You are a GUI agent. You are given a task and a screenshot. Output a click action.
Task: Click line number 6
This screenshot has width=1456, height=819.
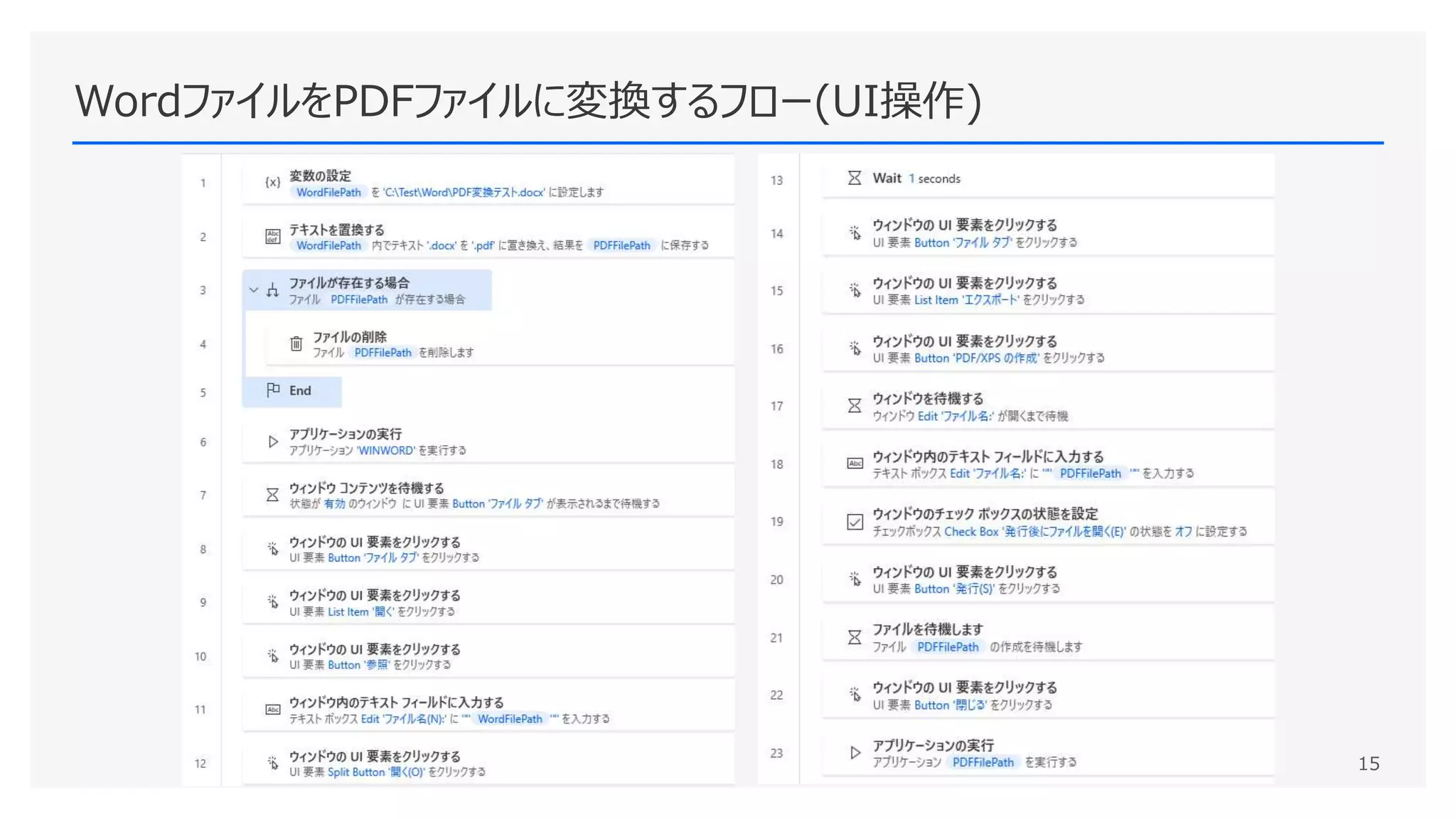click(x=203, y=442)
